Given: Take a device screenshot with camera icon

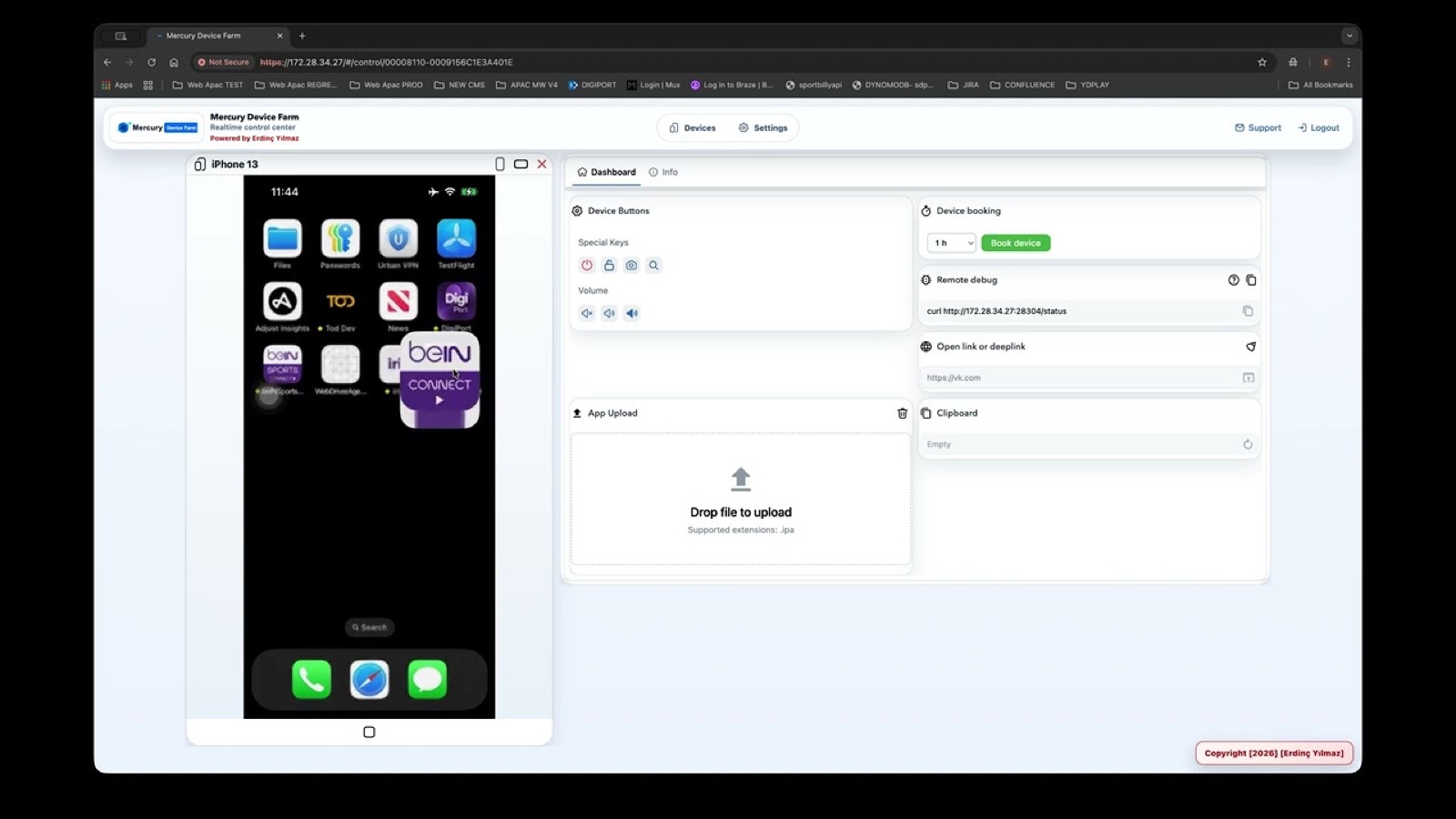Looking at the screenshot, I should 632,265.
